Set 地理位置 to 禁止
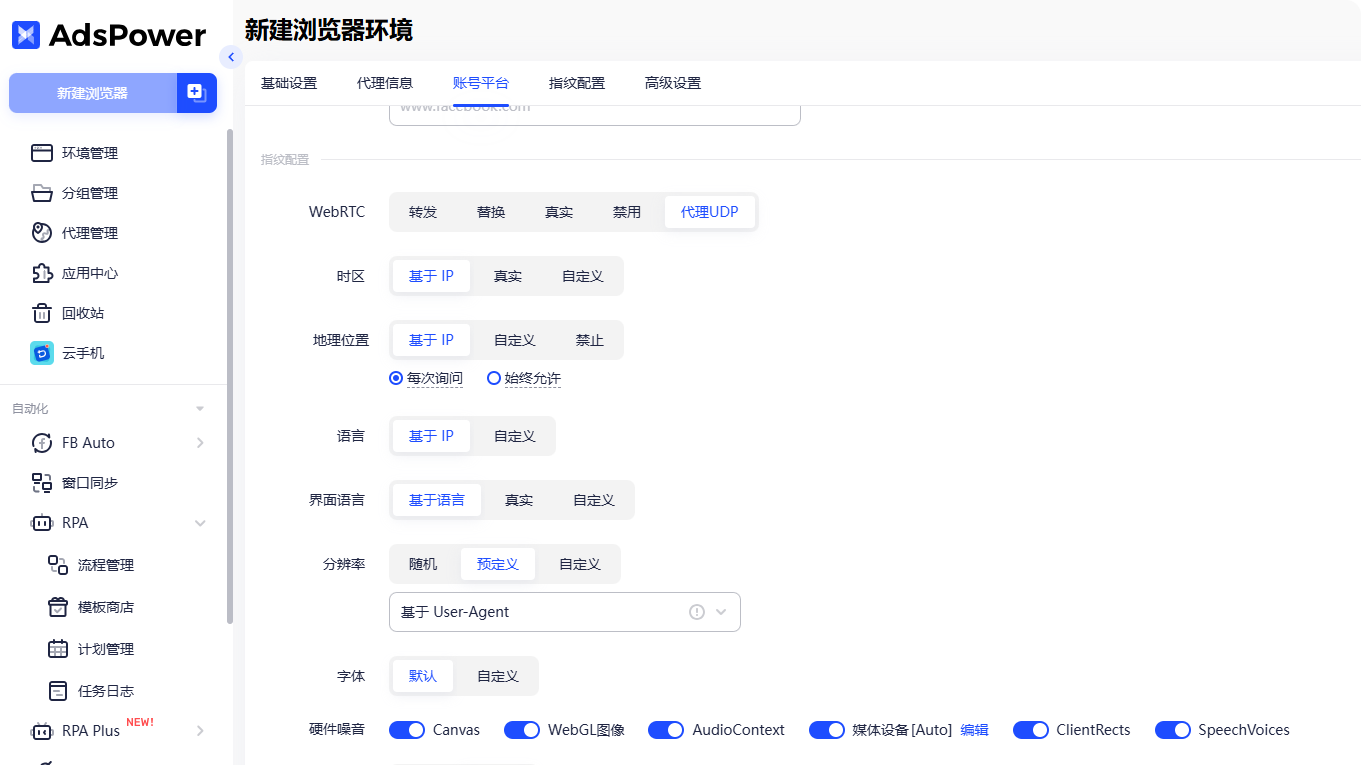1361x765 pixels. [590, 340]
